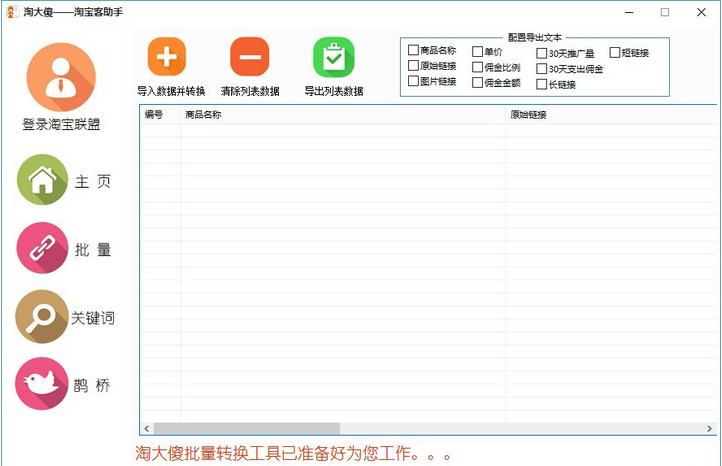The width and height of the screenshot is (722, 466).
Task: Enable the 原始链接 checkbox
Action: 413,65
